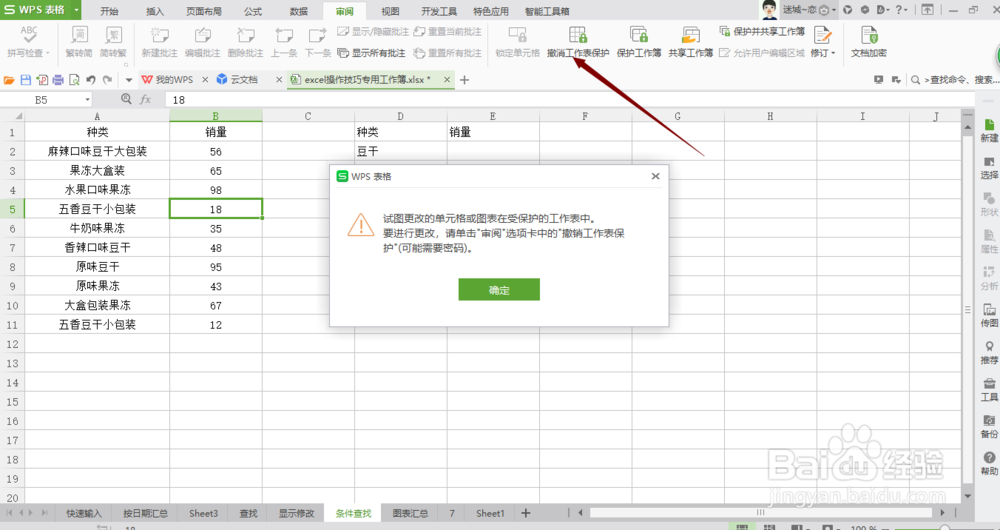Click the fx insert function icon
1000x530 pixels.
[x=145, y=99]
